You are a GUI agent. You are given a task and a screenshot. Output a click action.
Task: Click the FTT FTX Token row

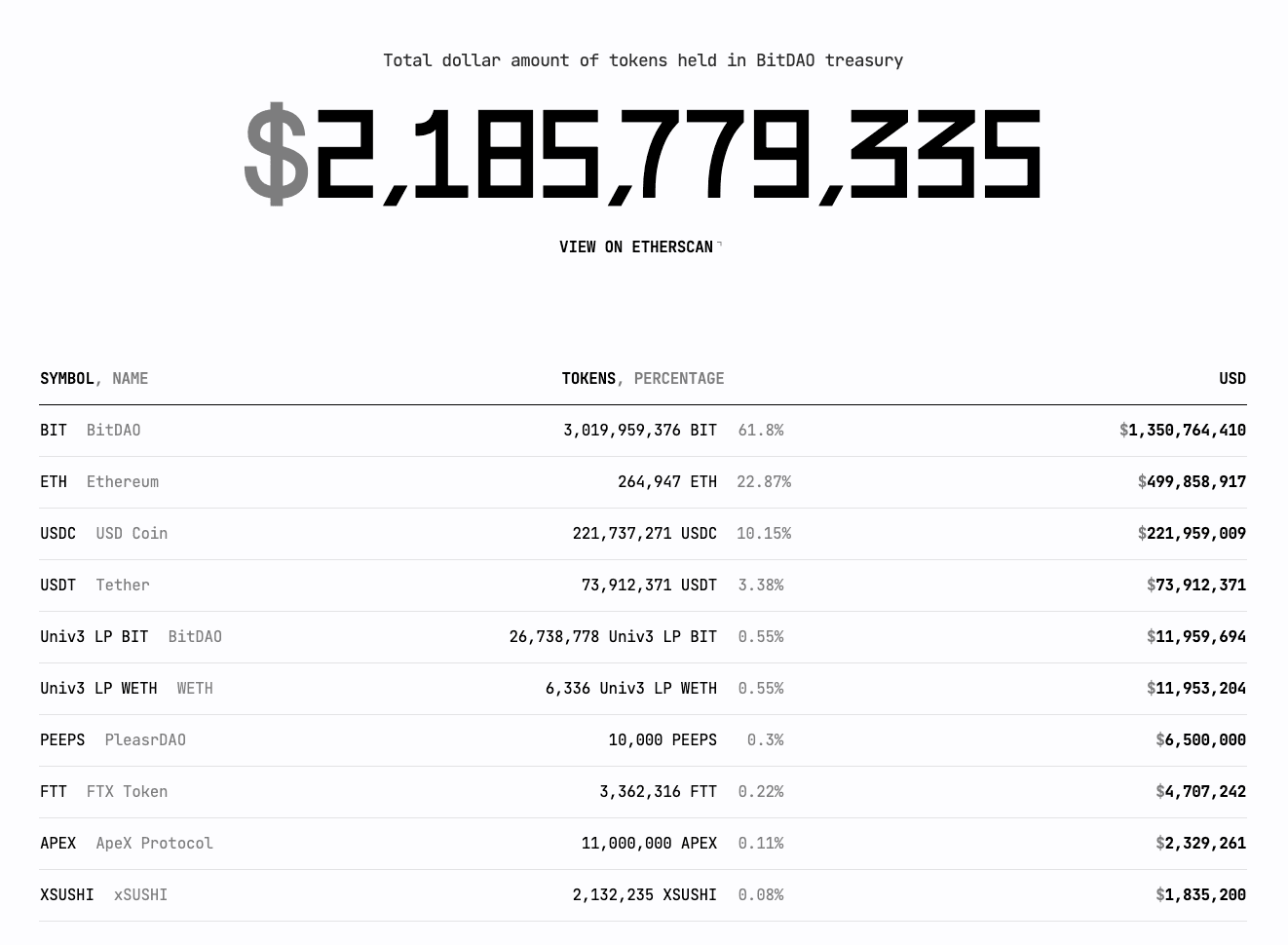point(643,792)
